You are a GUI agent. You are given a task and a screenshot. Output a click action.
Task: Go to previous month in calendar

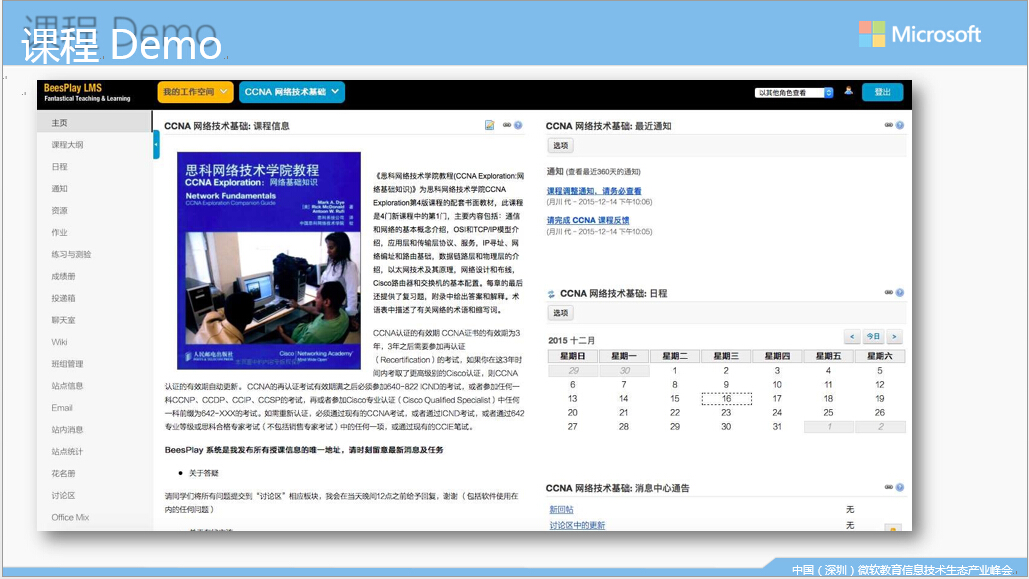point(852,337)
